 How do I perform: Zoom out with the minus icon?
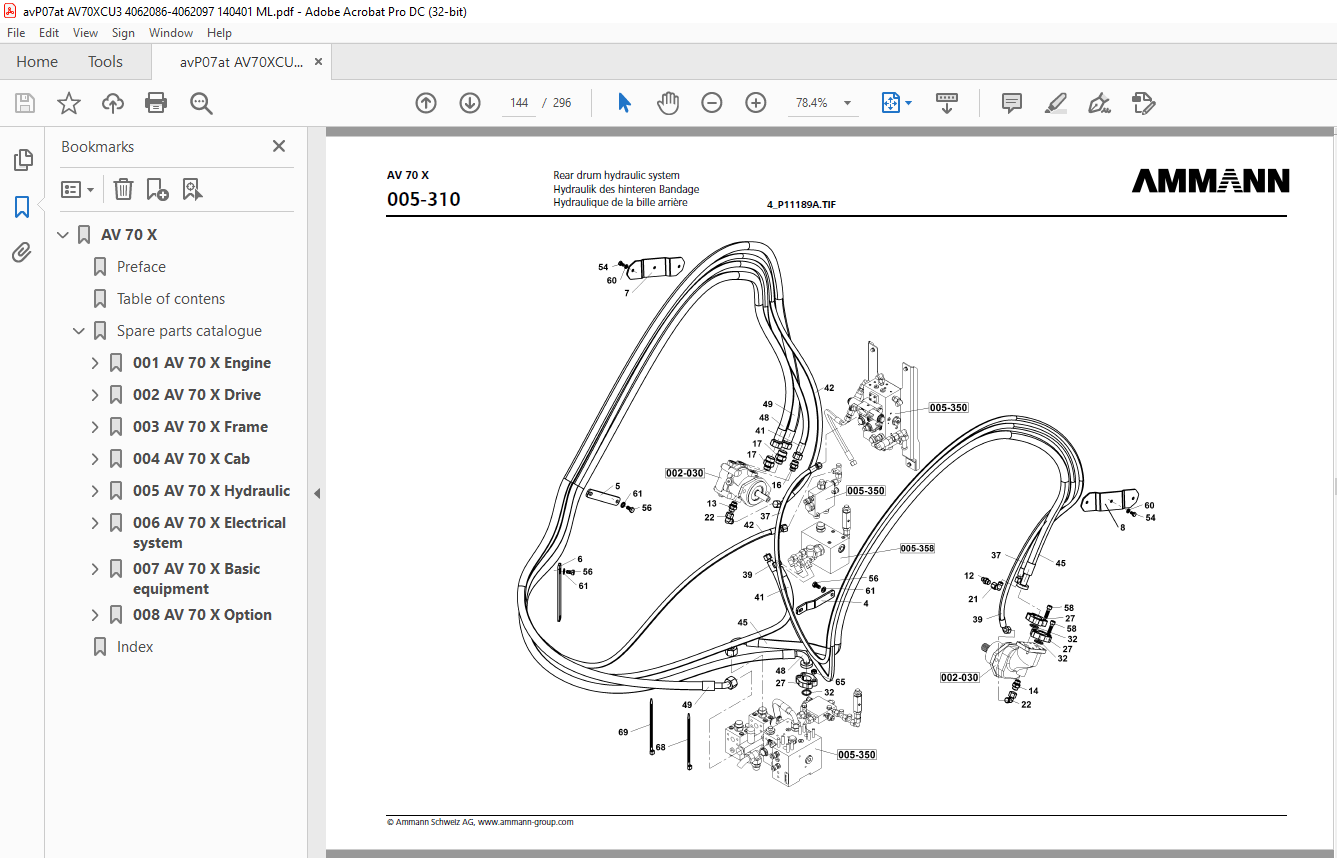(x=712, y=103)
